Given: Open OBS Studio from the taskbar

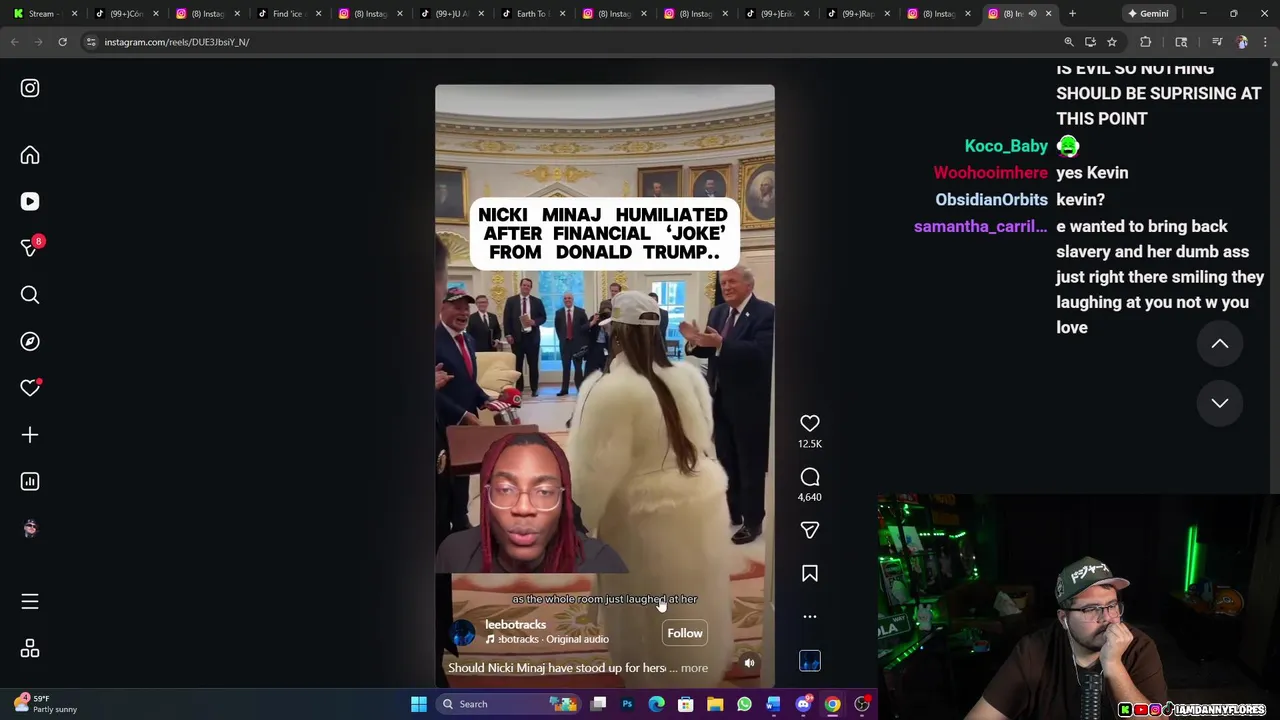Looking at the screenshot, I should click(861, 704).
